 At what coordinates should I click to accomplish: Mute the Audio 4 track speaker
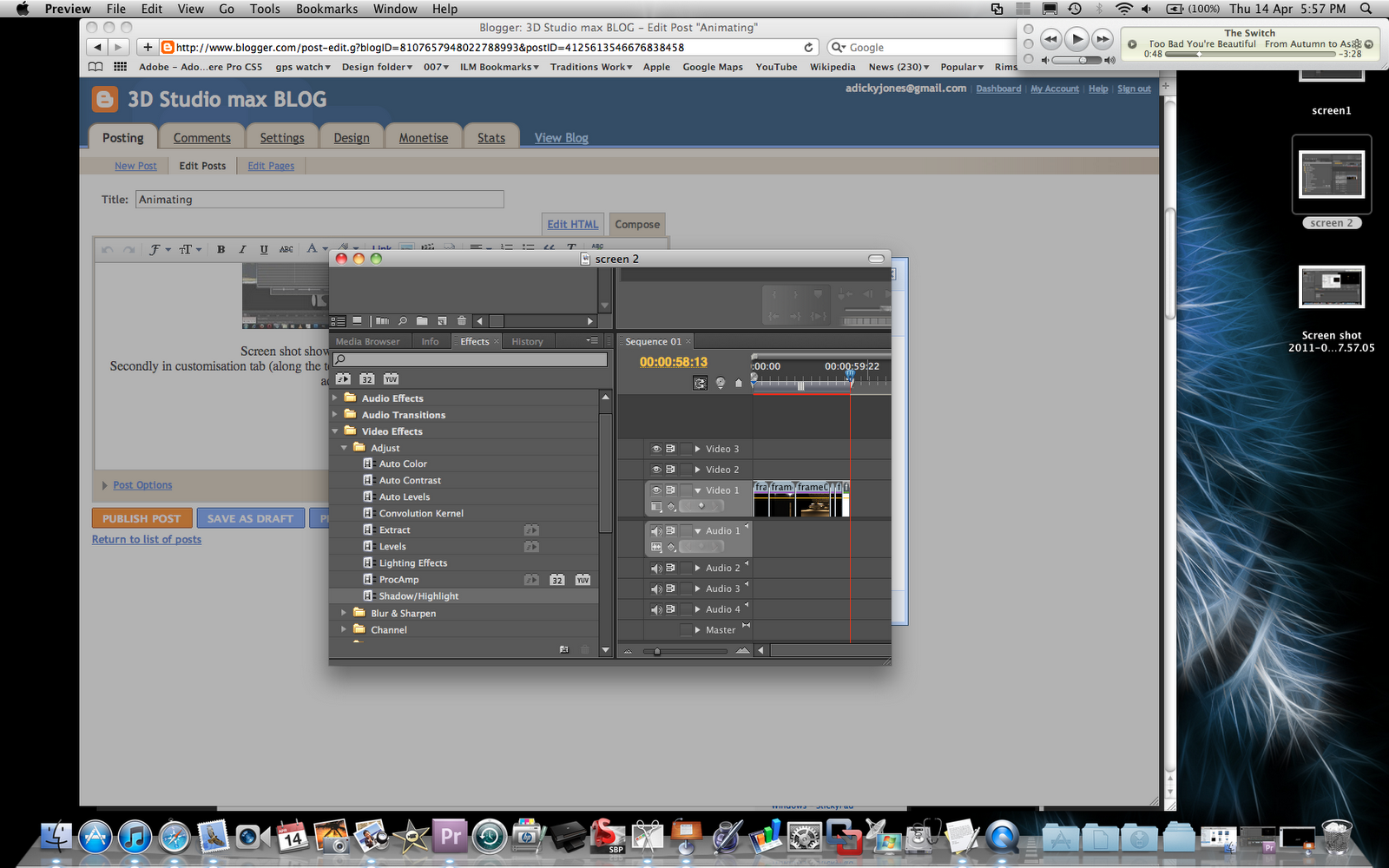tap(656, 610)
